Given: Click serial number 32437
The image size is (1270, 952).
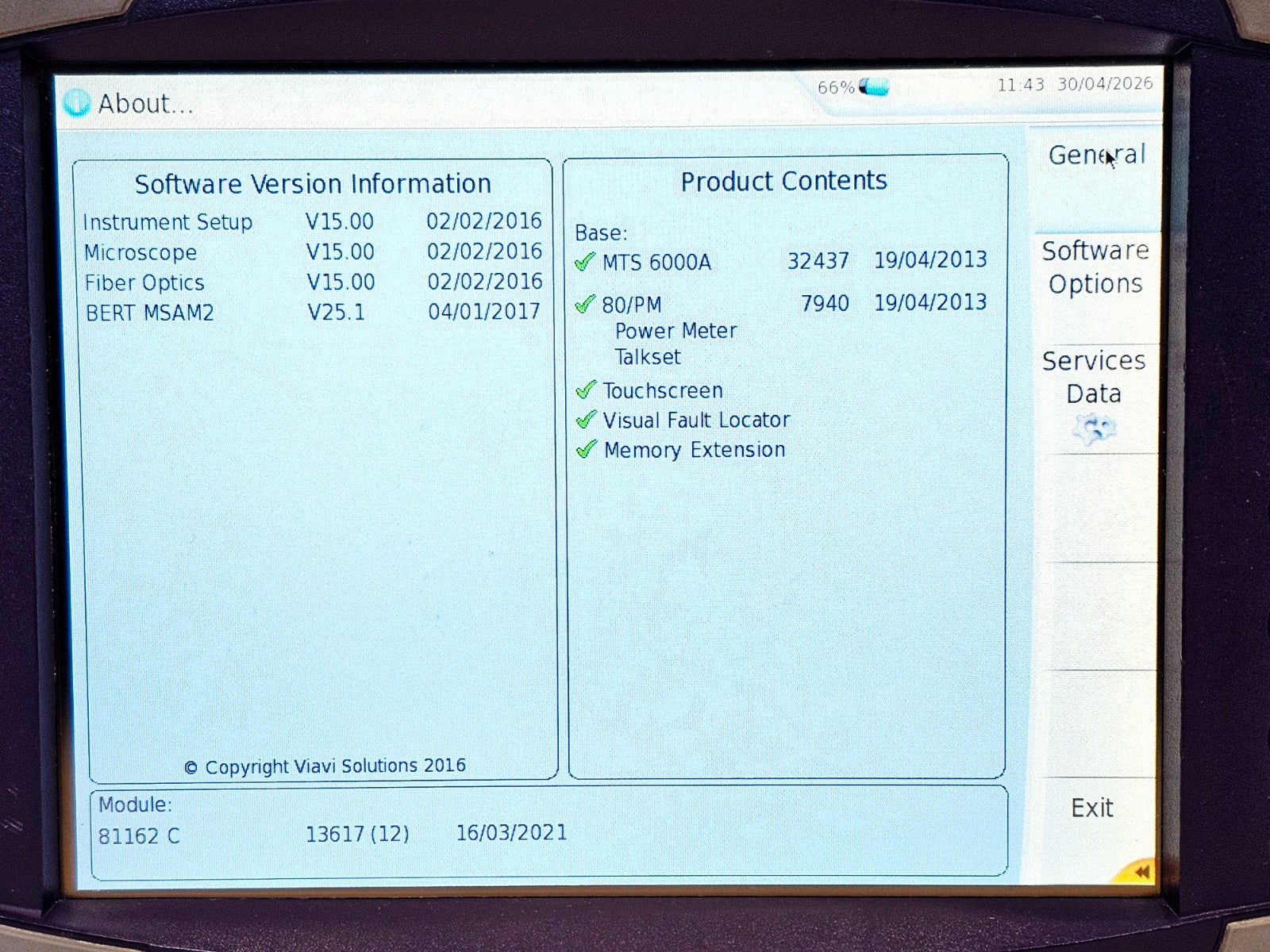Looking at the screenshot, I should point(818,260).
